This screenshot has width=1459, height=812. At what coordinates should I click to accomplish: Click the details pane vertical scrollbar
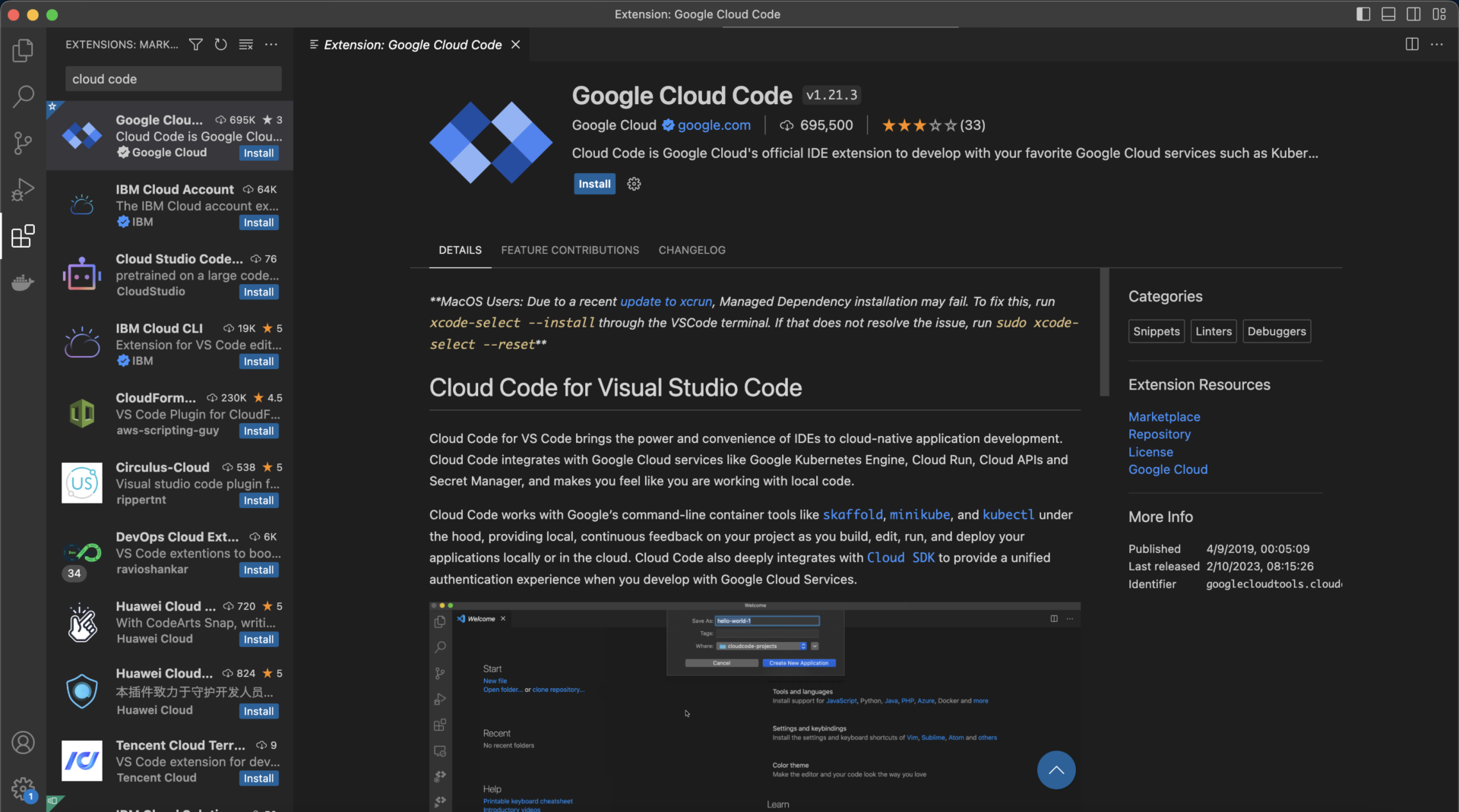click(x=1104, y=332)
